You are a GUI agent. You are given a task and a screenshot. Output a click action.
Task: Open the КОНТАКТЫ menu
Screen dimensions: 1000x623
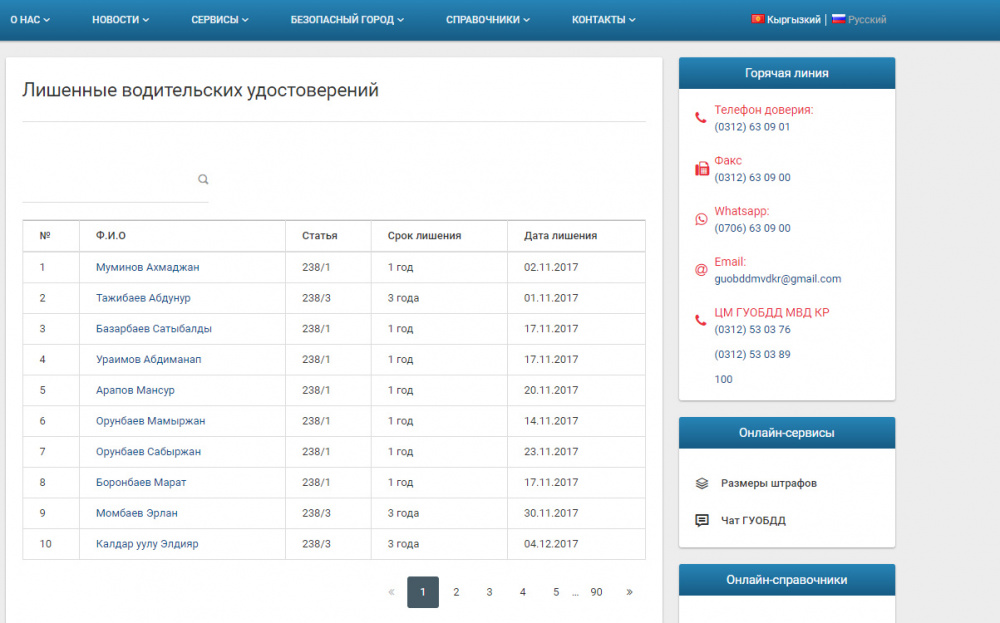click(603, 19)
